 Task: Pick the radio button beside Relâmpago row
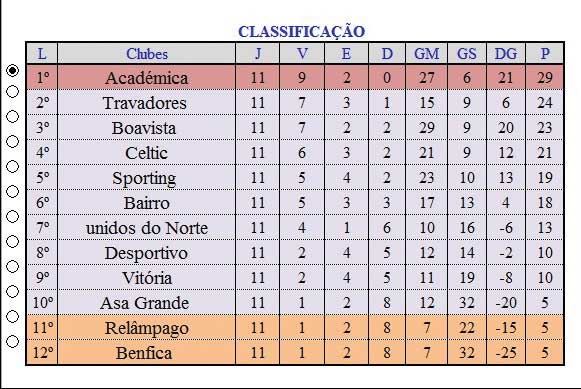13,316
